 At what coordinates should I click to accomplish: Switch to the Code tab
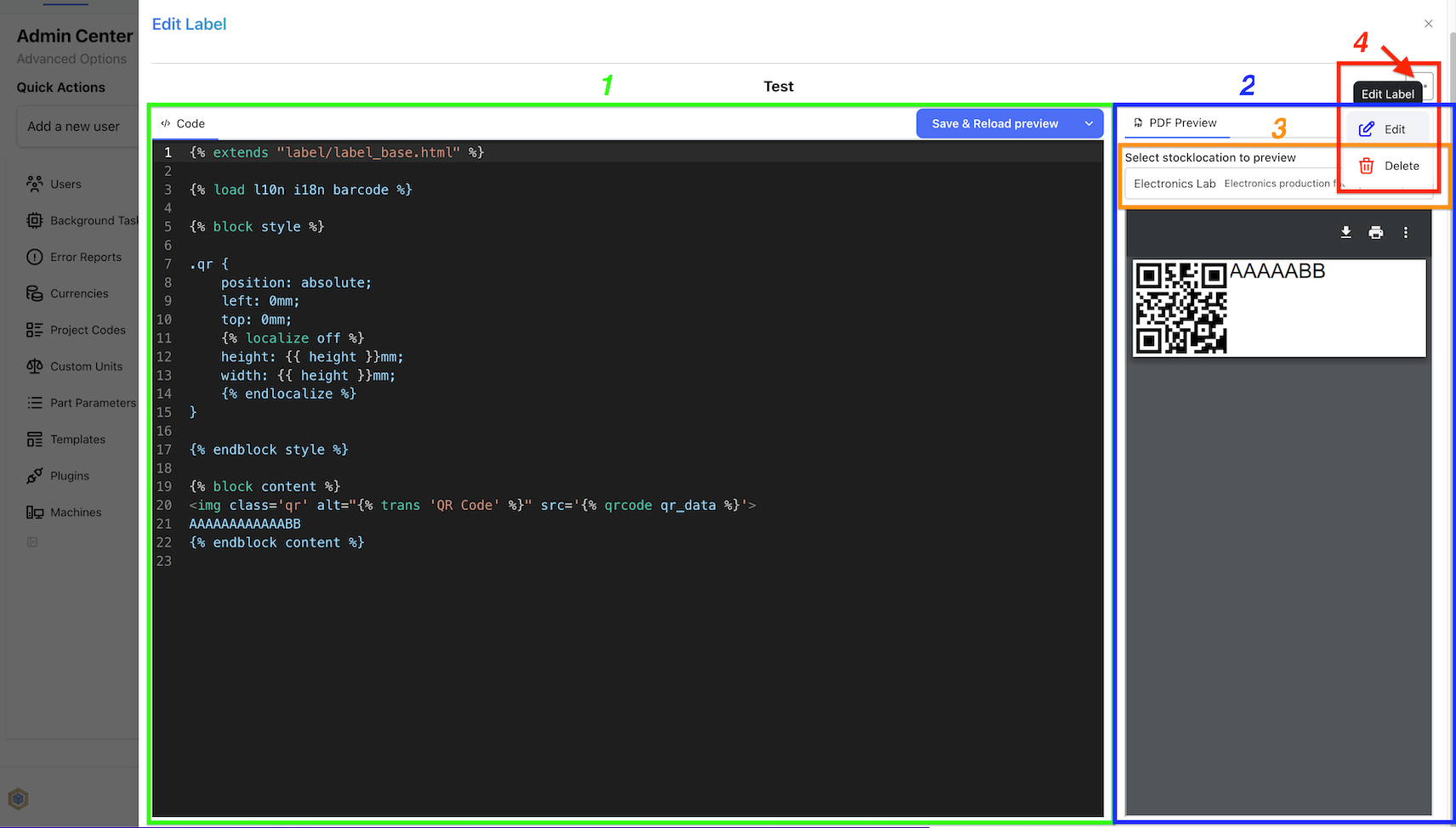pyautogui.click(x=183, y=123)
